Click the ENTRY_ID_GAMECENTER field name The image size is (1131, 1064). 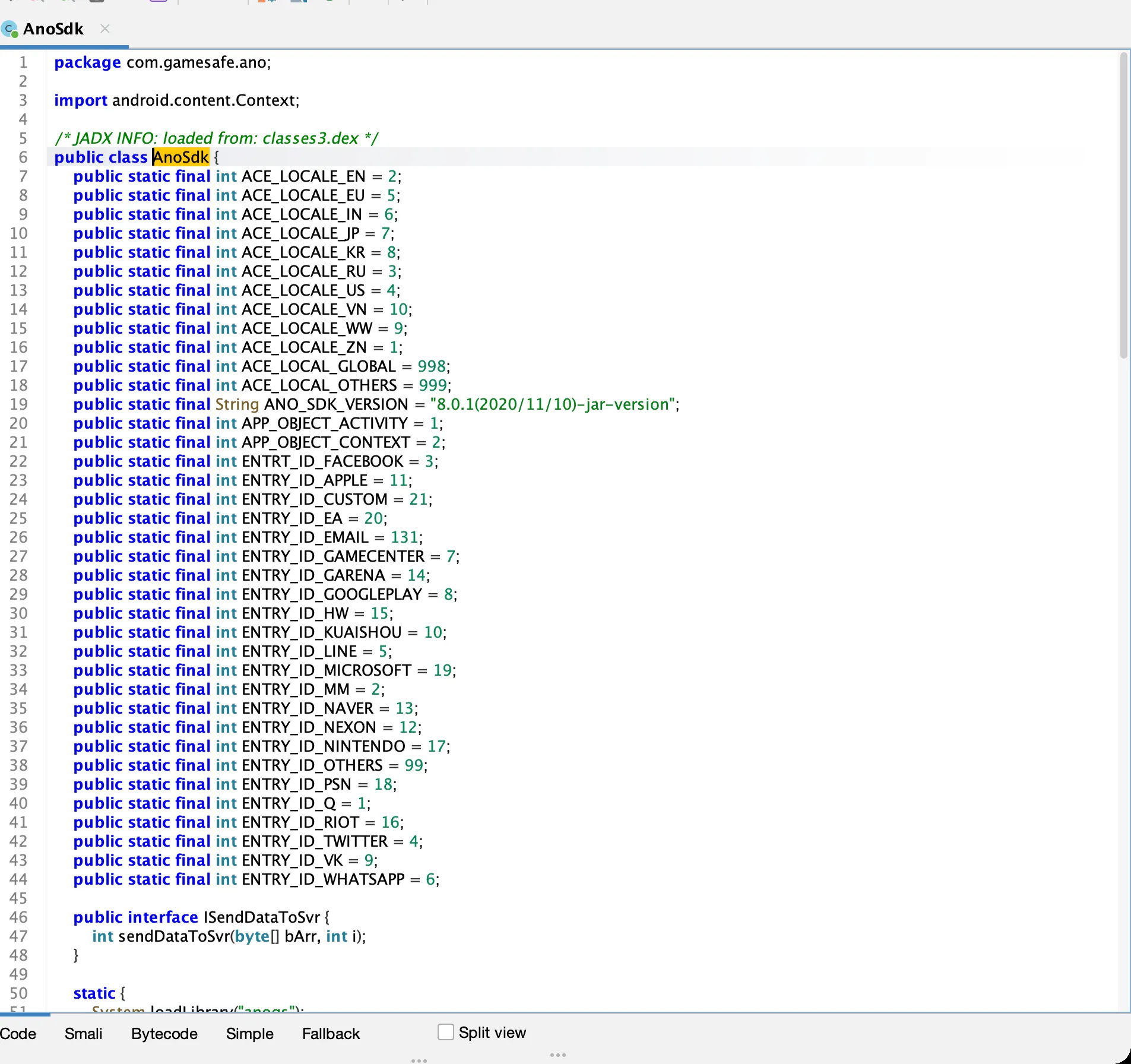point(333,556)
